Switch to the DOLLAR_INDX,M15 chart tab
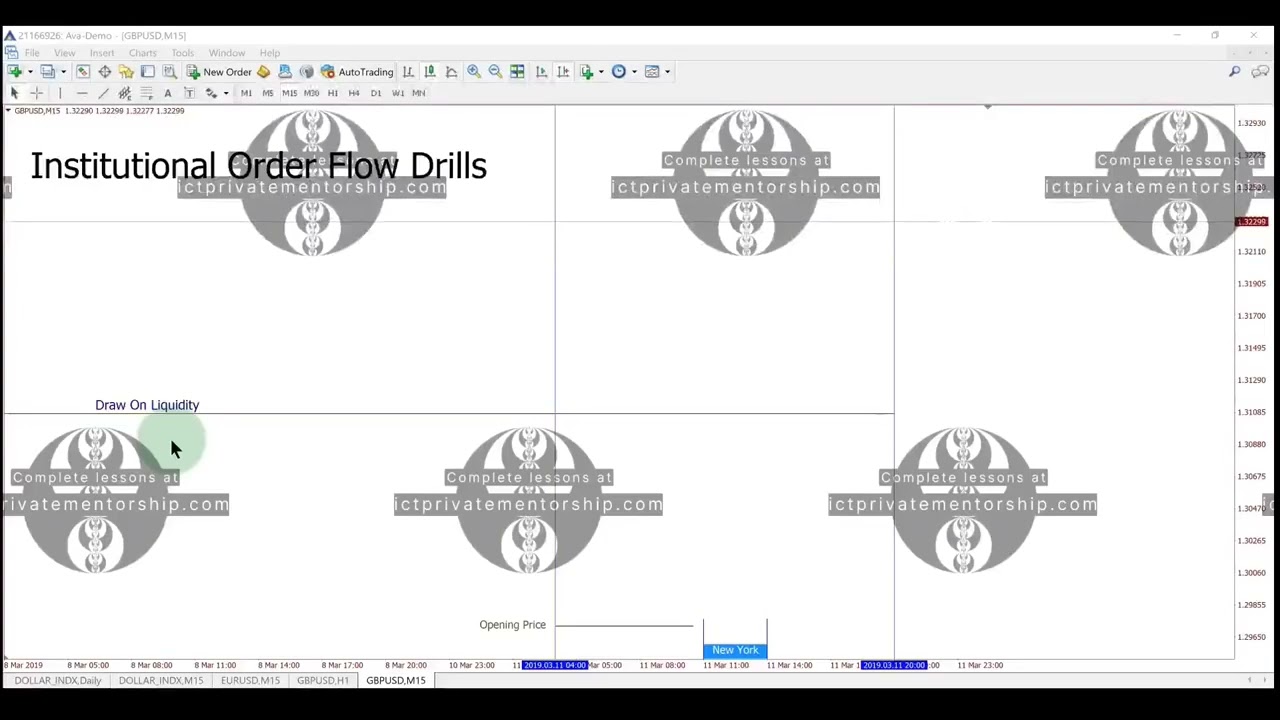 (x=161, y=681)
